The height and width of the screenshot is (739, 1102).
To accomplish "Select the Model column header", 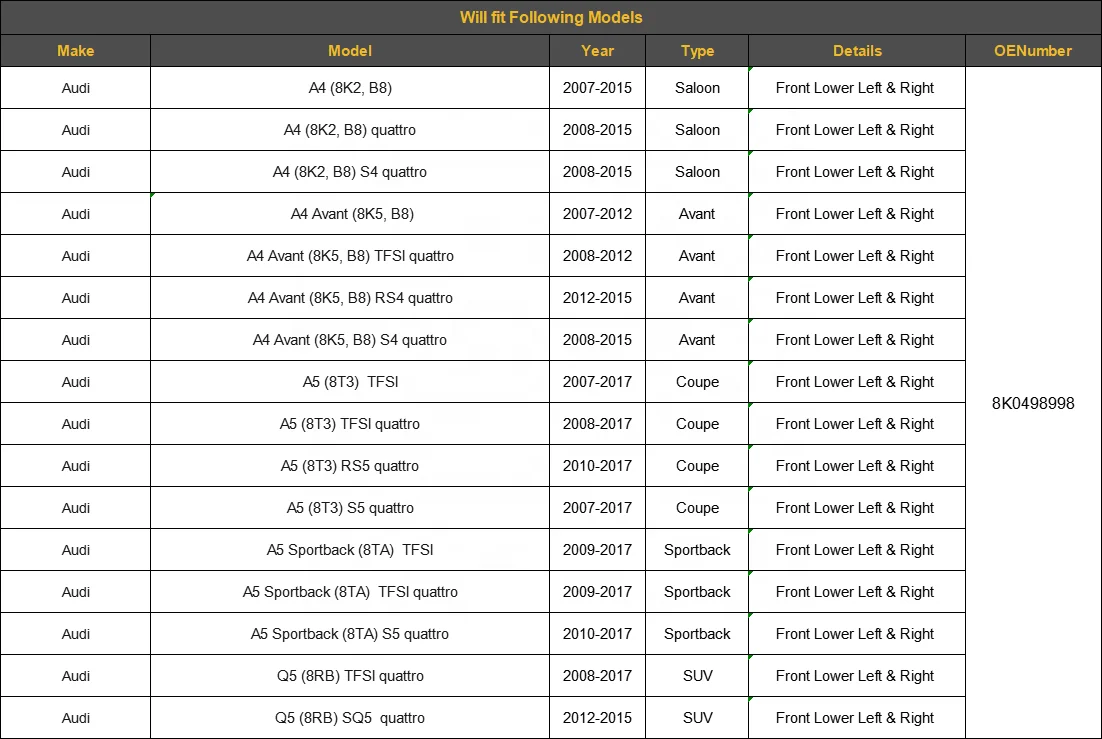I will tap(350, 51).
